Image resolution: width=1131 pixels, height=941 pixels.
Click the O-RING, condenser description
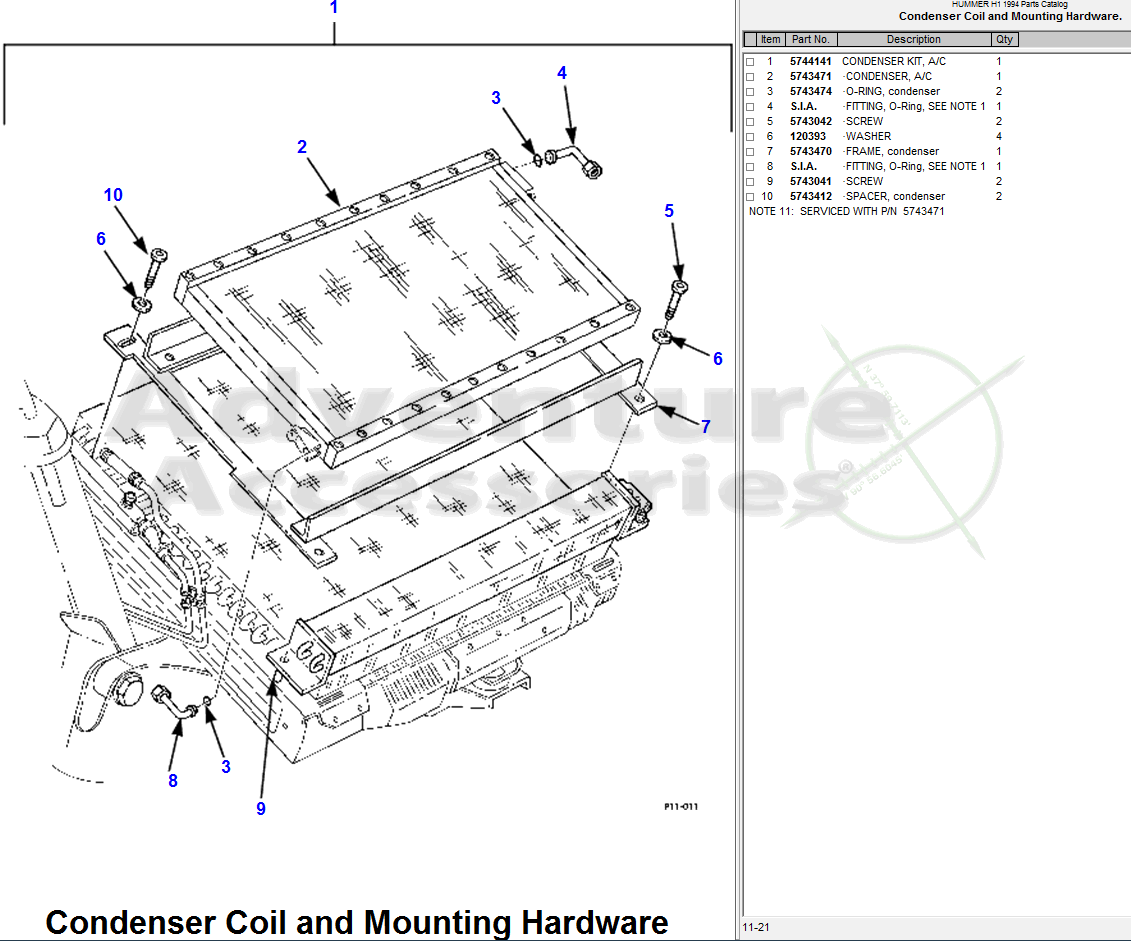point(893,92)
